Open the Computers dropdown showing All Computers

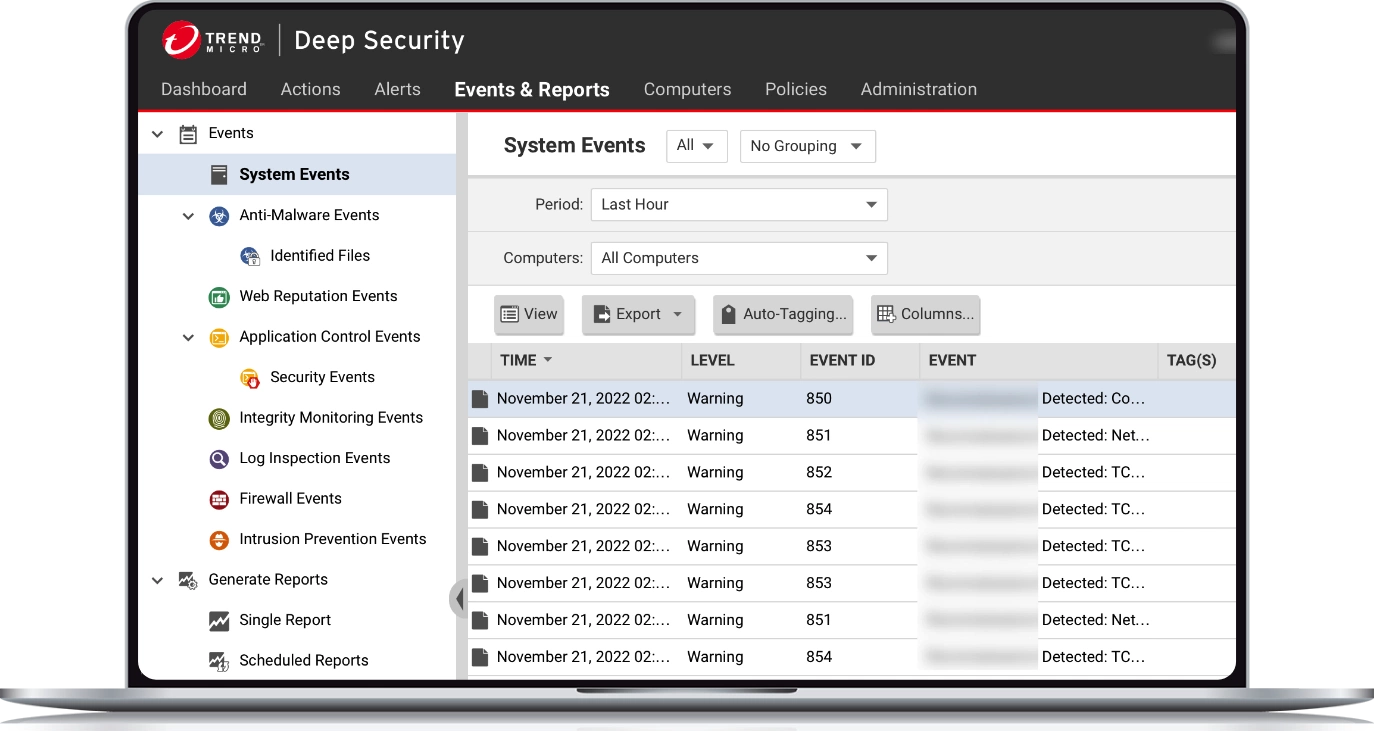click(738, 258)
